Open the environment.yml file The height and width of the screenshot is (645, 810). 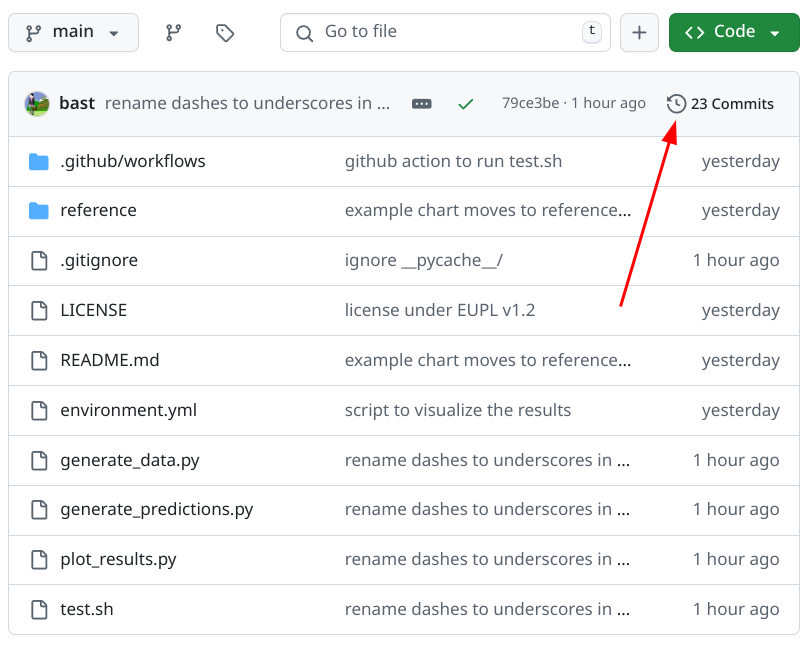(128, 410)
